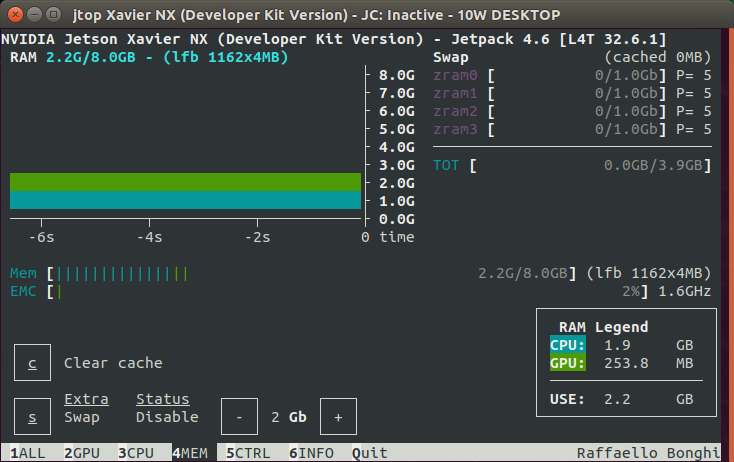Click the zram3 swap row label
Screen dimensions: 734x462
455,129
